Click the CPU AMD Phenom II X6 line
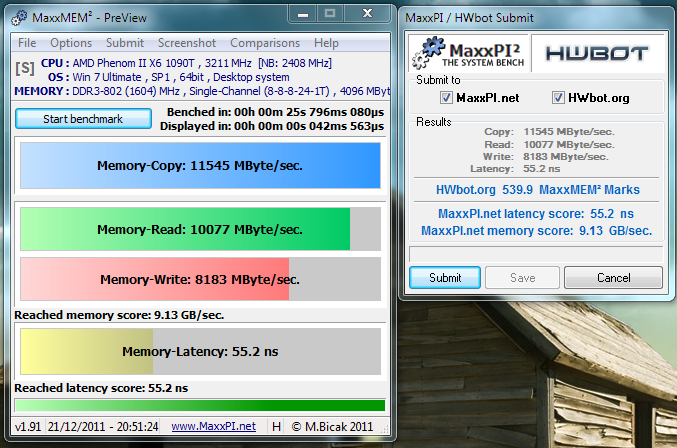This screenshot has height=448, width=677. point(186,63)
